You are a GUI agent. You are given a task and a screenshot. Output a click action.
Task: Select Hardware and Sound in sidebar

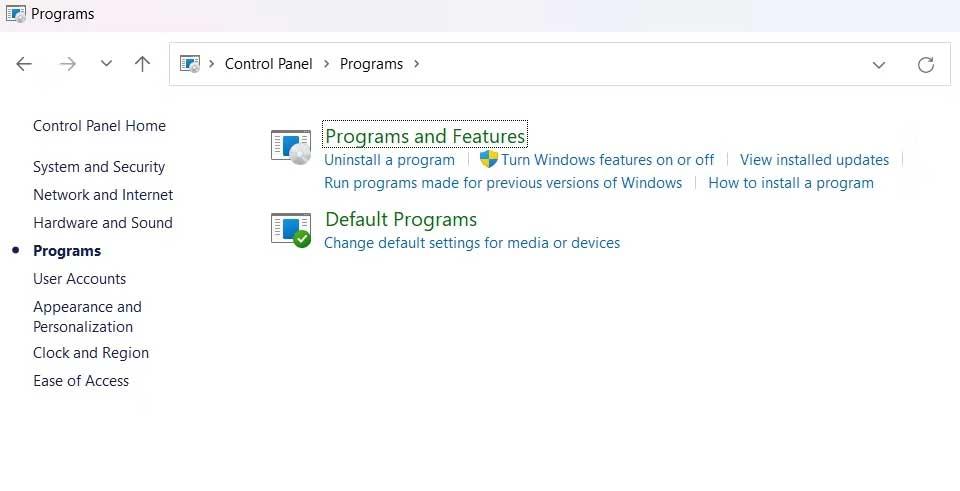pos(103,223)
